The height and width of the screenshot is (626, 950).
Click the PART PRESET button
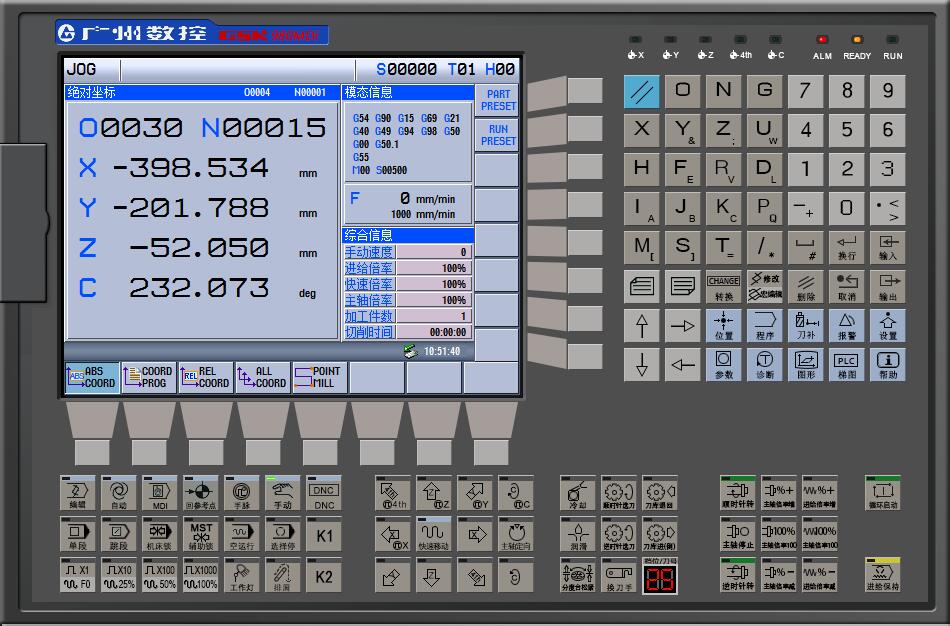(497, 101)
